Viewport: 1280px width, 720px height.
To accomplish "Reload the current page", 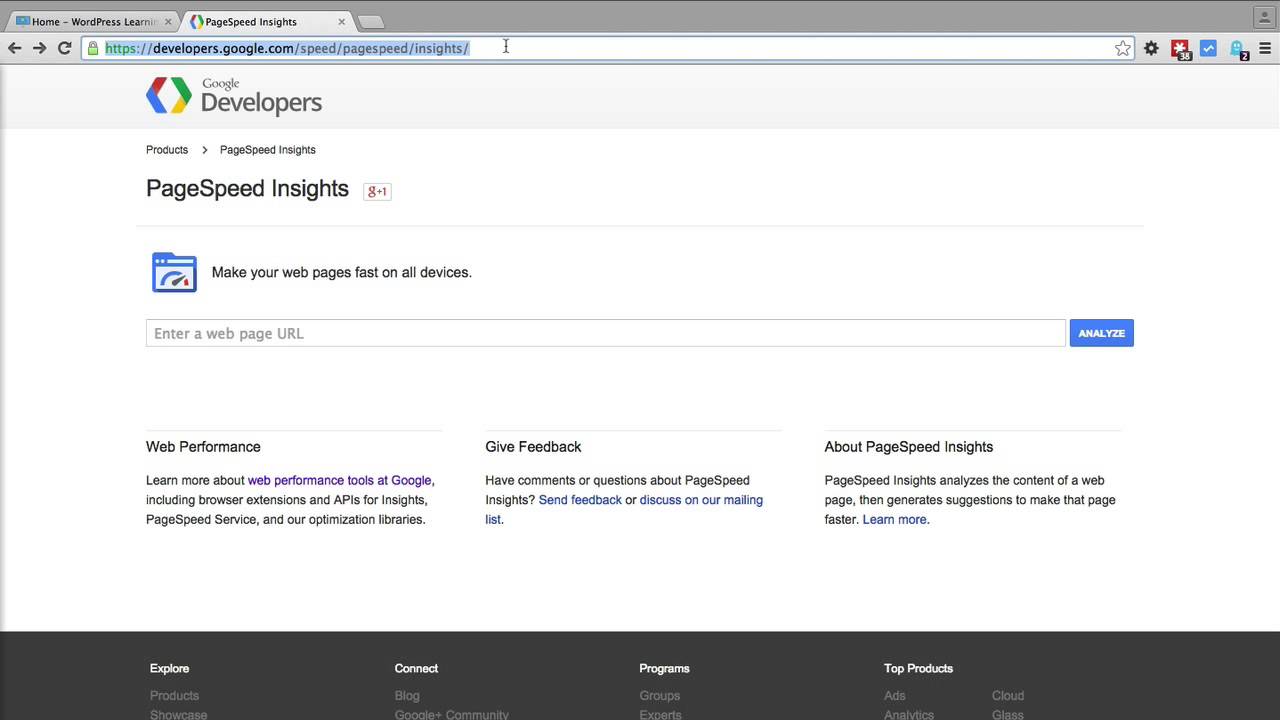I will pos(64,48).
